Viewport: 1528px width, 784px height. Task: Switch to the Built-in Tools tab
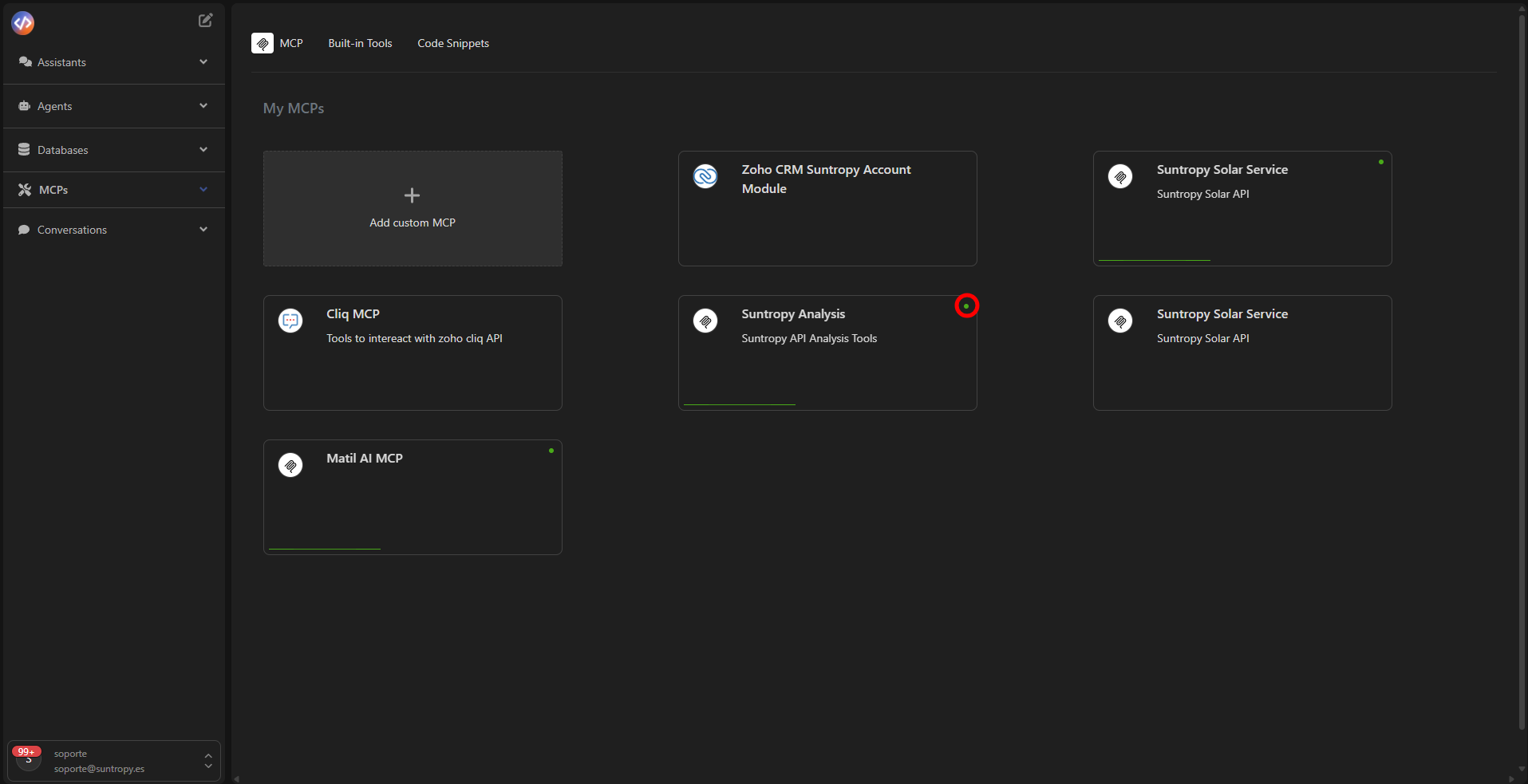[x=360, y=43]
